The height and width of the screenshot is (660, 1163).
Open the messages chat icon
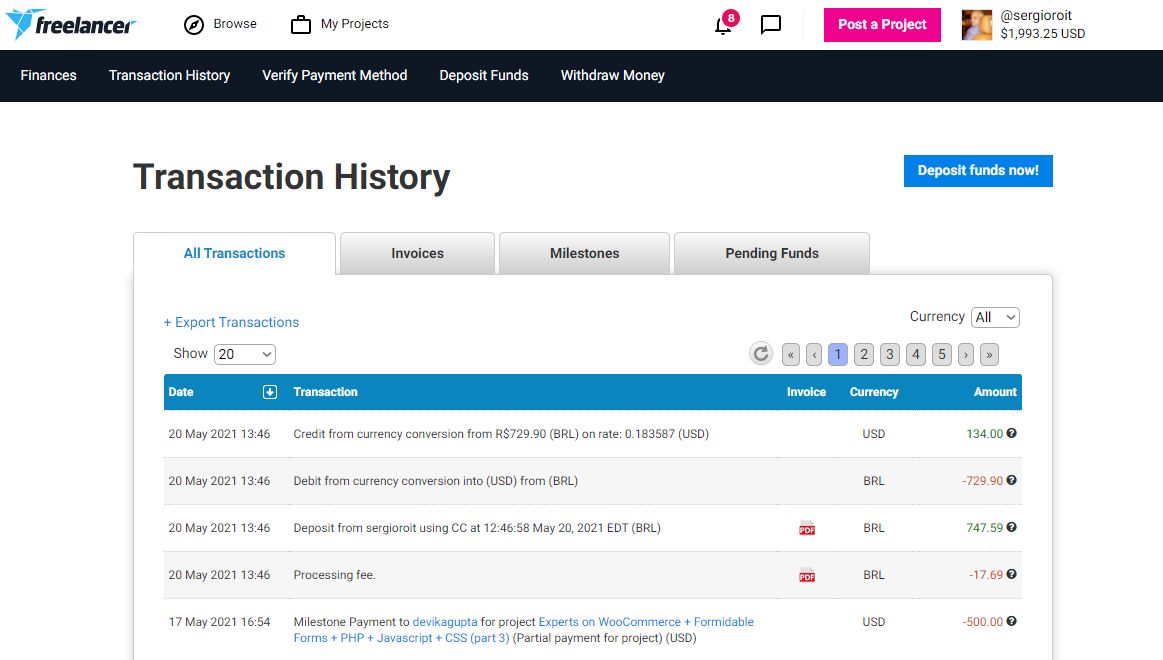click(x=771, y=25)
